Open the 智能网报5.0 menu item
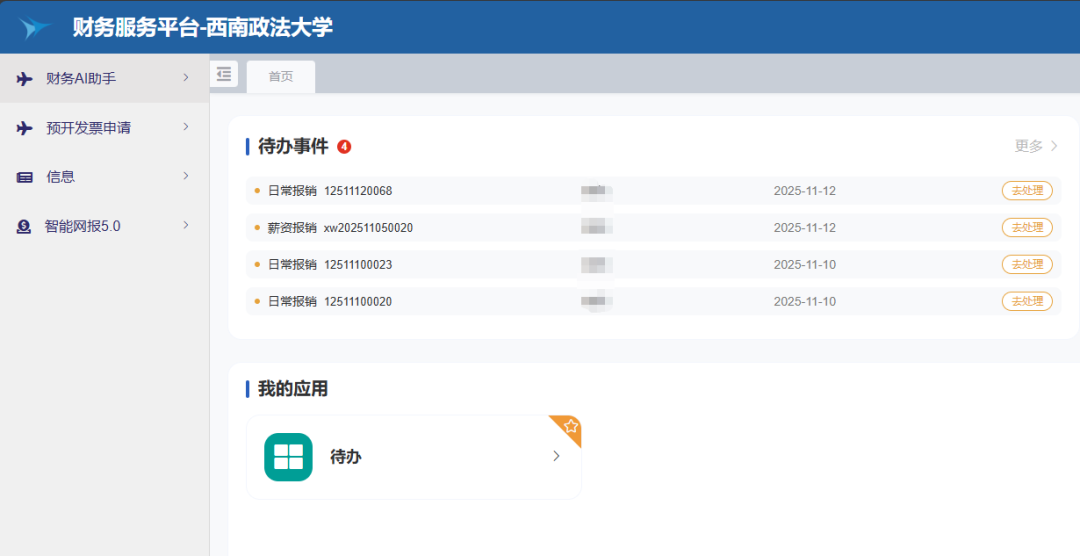This screenshot has height=556, width=1080. click(83, 227)
